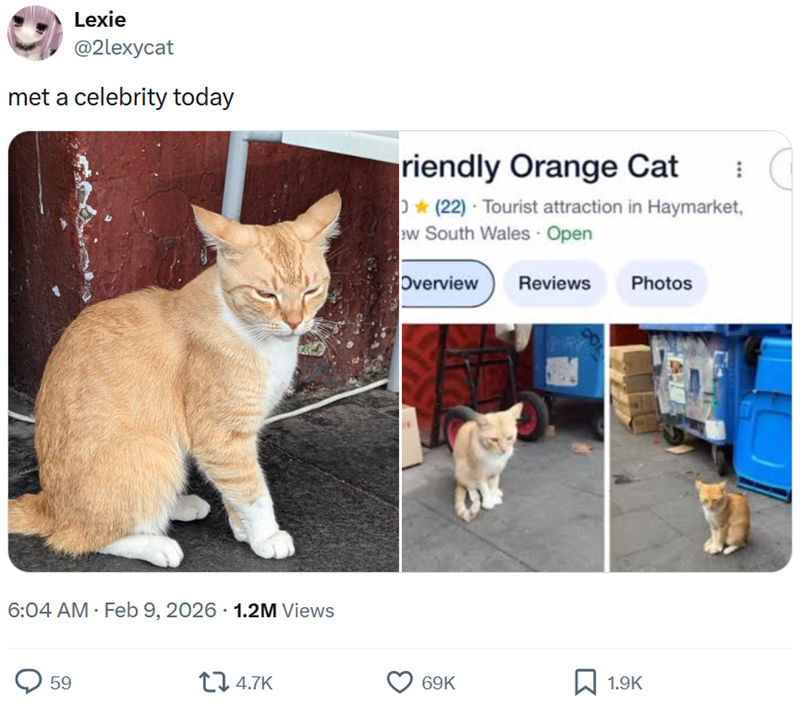Open the @2lexycat handle link

click(124, 47)
